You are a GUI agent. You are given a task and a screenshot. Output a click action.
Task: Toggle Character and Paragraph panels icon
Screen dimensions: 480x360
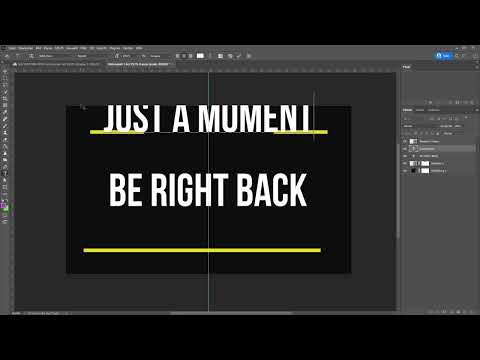point(220,56)
